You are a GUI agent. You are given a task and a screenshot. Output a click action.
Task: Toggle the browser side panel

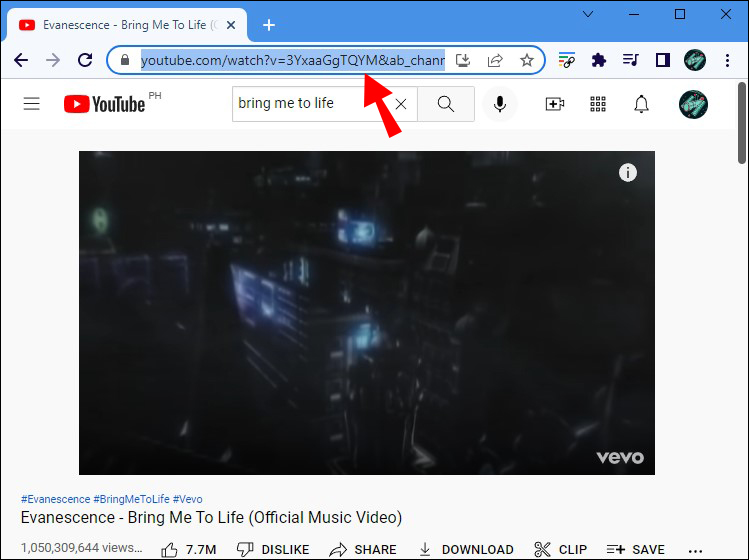(663, 60)
